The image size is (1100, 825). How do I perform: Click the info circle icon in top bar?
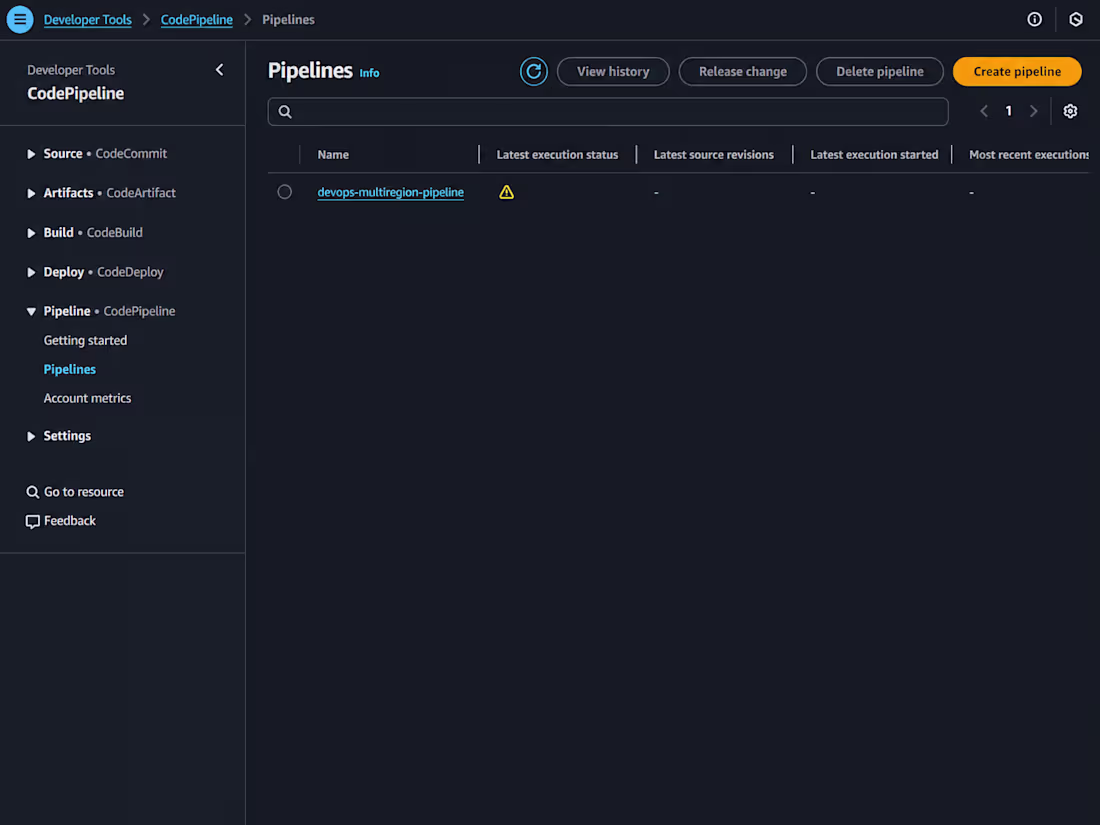pos(1034,19)
